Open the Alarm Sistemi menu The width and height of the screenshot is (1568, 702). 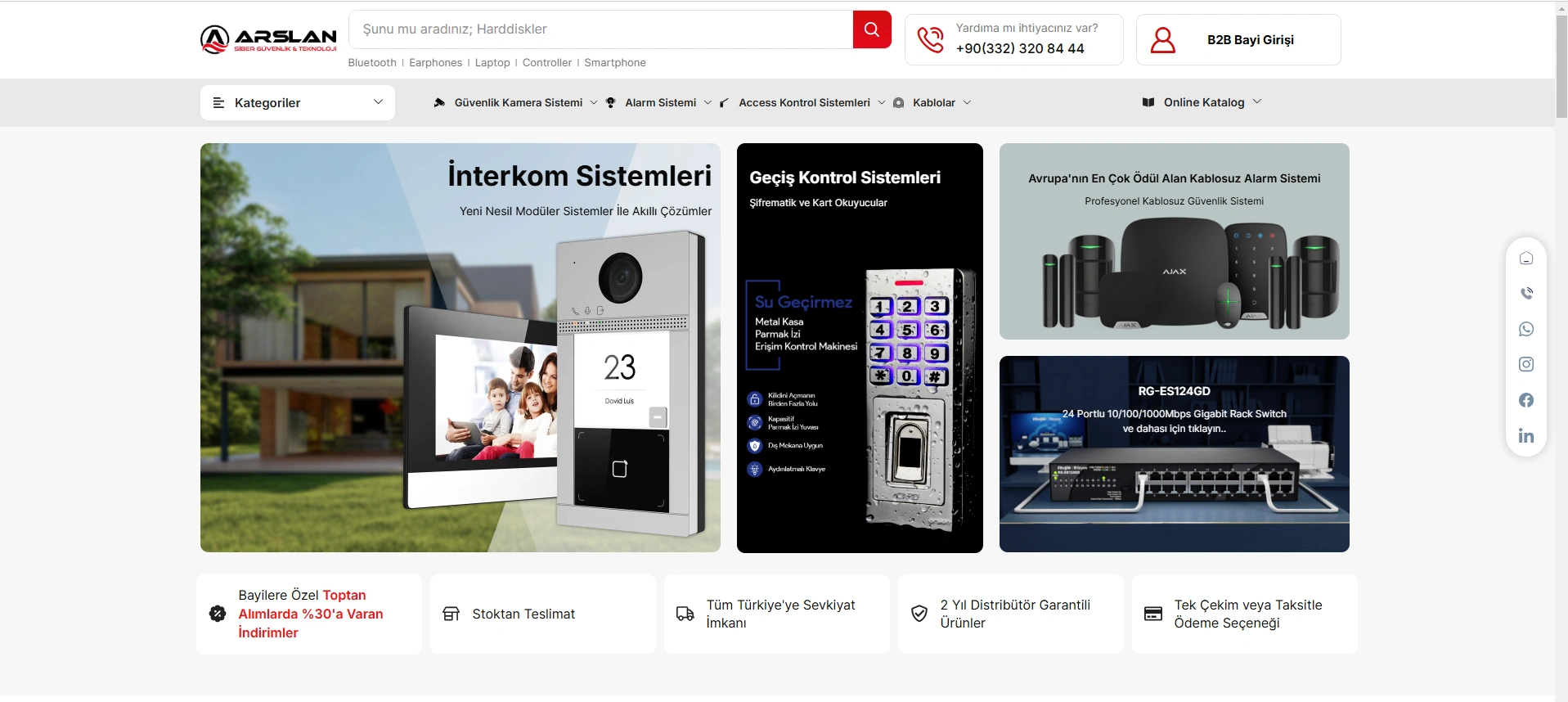(x=659, y=103)
